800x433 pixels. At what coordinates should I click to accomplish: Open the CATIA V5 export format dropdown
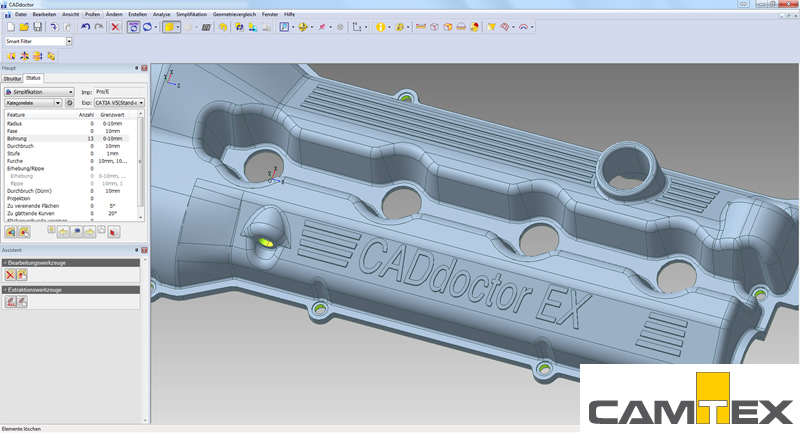[141, 102]
